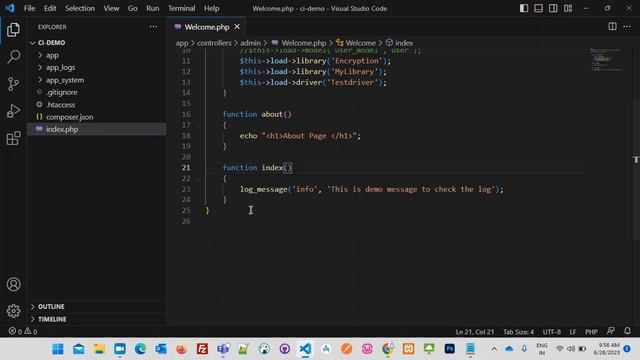Click the code minimap preview
The width and height of the screenshot is (640, 360).
pyautogui.click(x=607, y=60)
